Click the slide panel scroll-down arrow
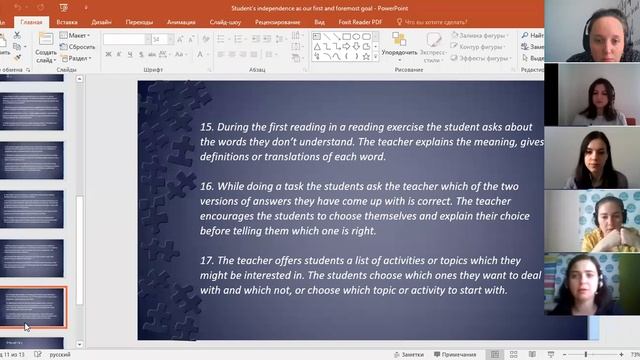640x360 pixels. click(x=80, y=344)
